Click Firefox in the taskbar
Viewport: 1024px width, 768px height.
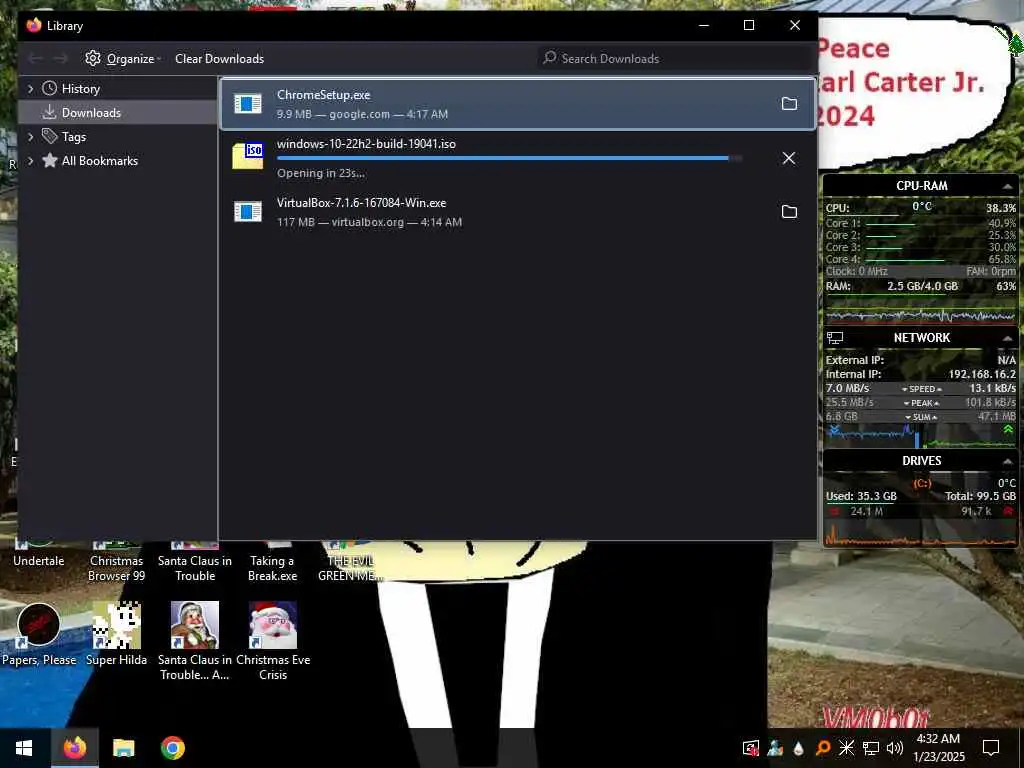(x=74, y=748)
